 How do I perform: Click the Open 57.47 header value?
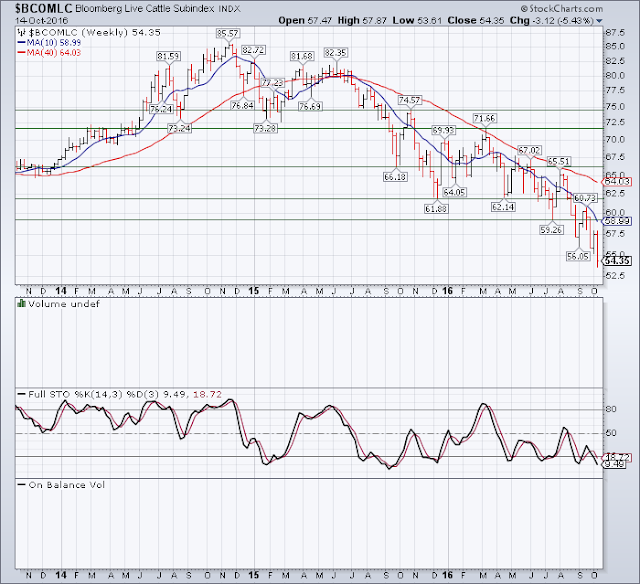[305, 20]
